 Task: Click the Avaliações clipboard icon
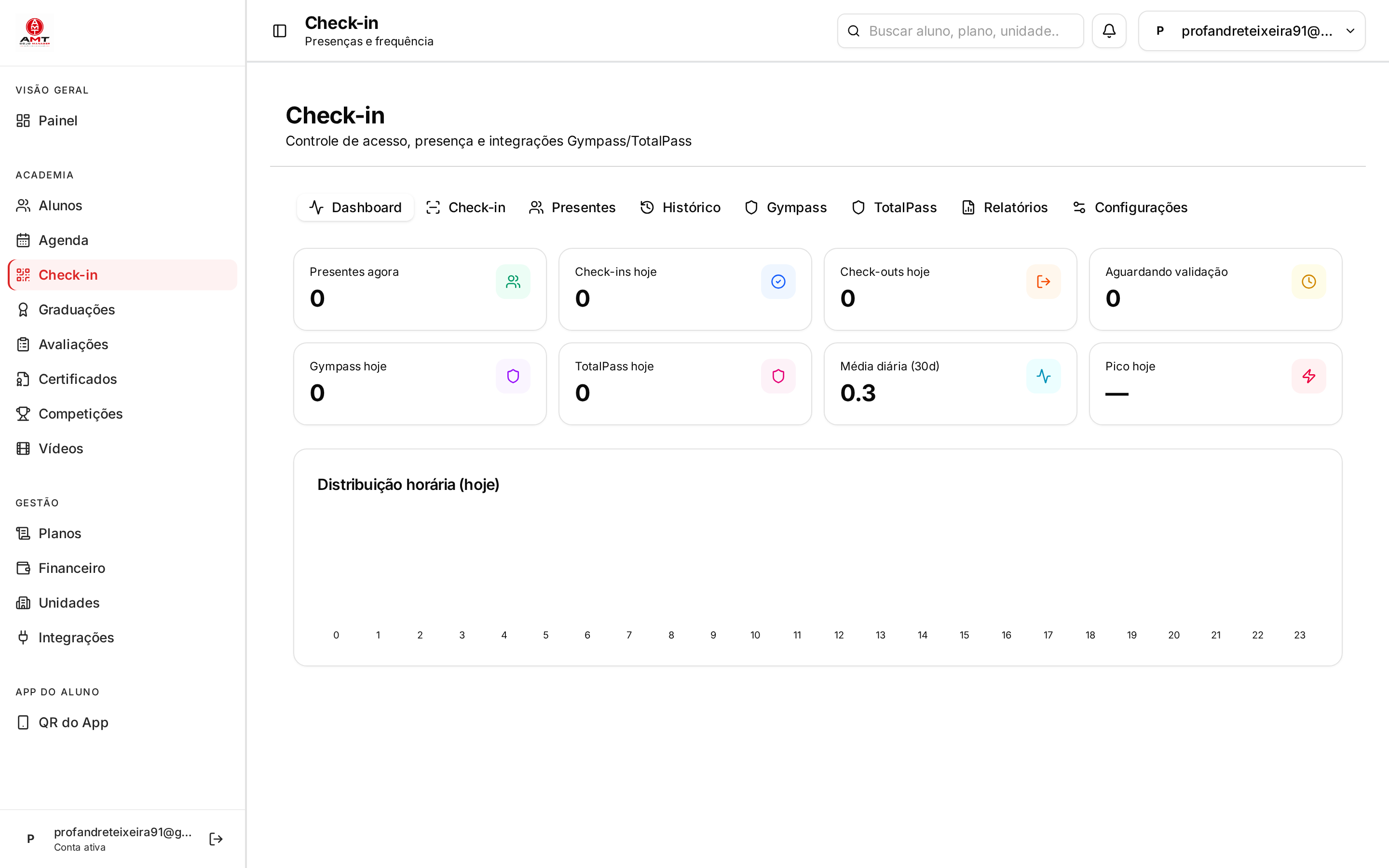pos(23,344)
